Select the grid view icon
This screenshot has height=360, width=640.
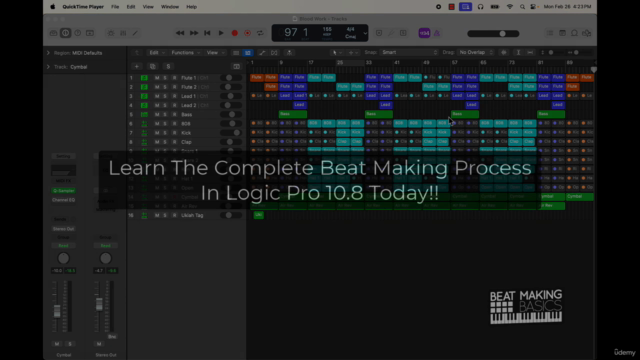[248, 53]
